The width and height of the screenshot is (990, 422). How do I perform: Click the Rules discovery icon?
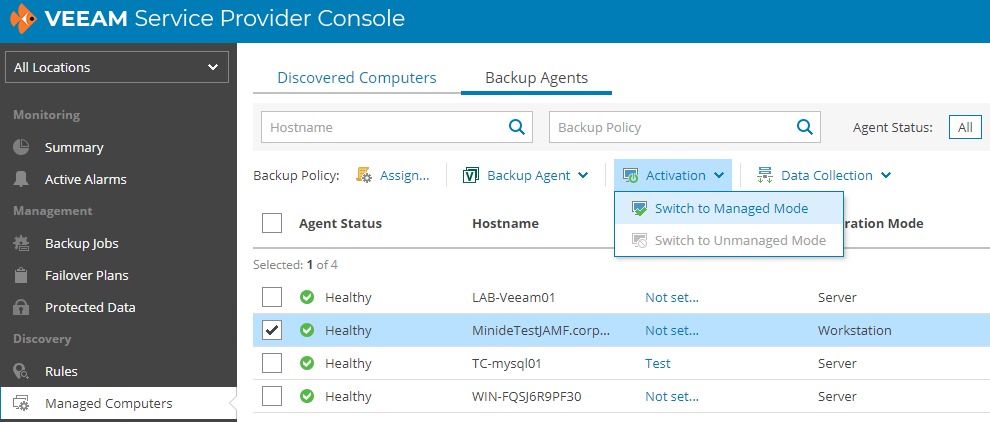(x=21, y=371)
